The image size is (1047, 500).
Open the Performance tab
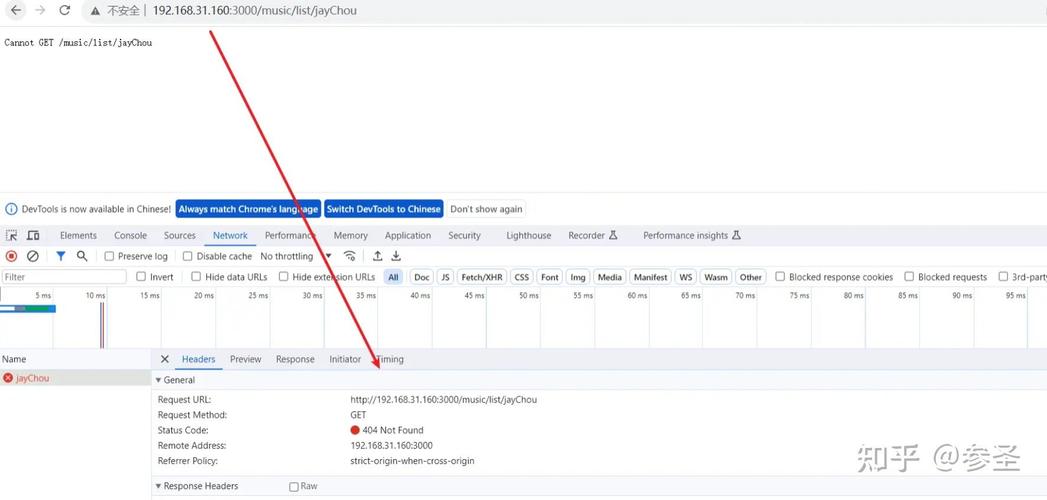point(290,236)
